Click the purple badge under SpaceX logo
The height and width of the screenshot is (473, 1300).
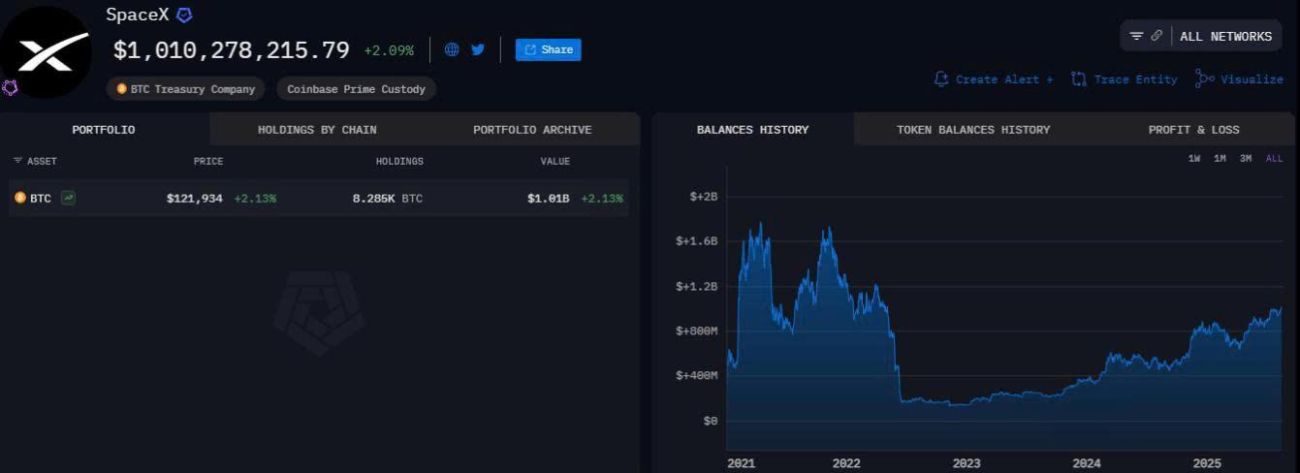pyautogui.click(x=10, y=88)
